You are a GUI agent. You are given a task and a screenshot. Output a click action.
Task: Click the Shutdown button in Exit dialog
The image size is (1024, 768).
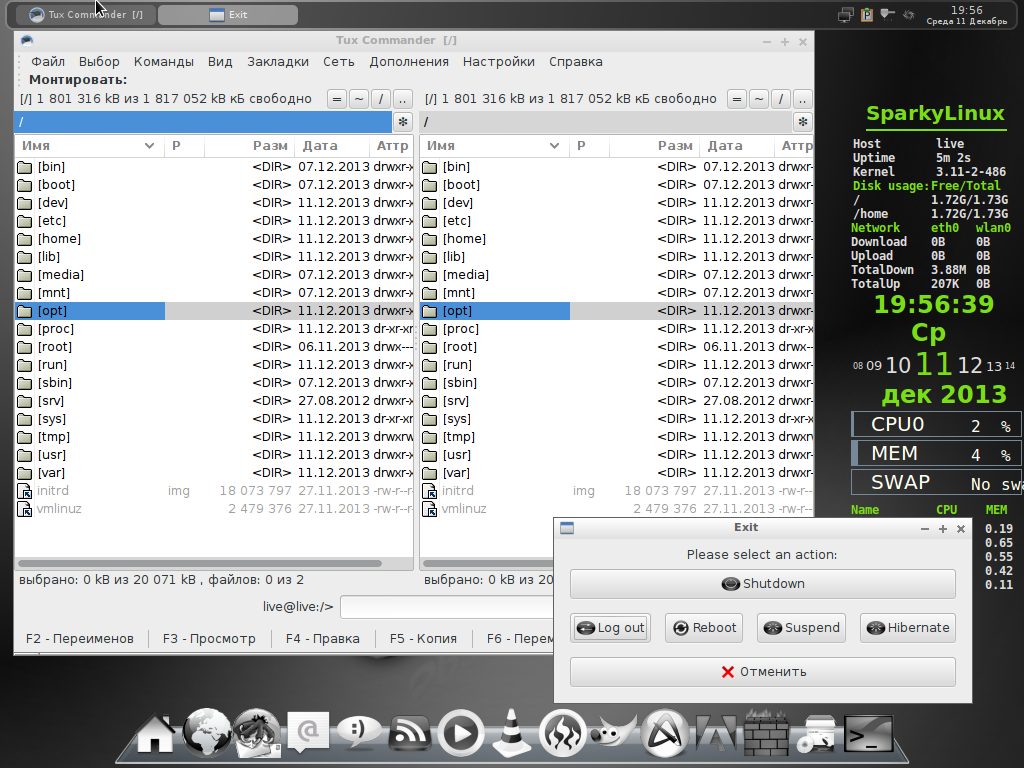click(x=763, y=584)
